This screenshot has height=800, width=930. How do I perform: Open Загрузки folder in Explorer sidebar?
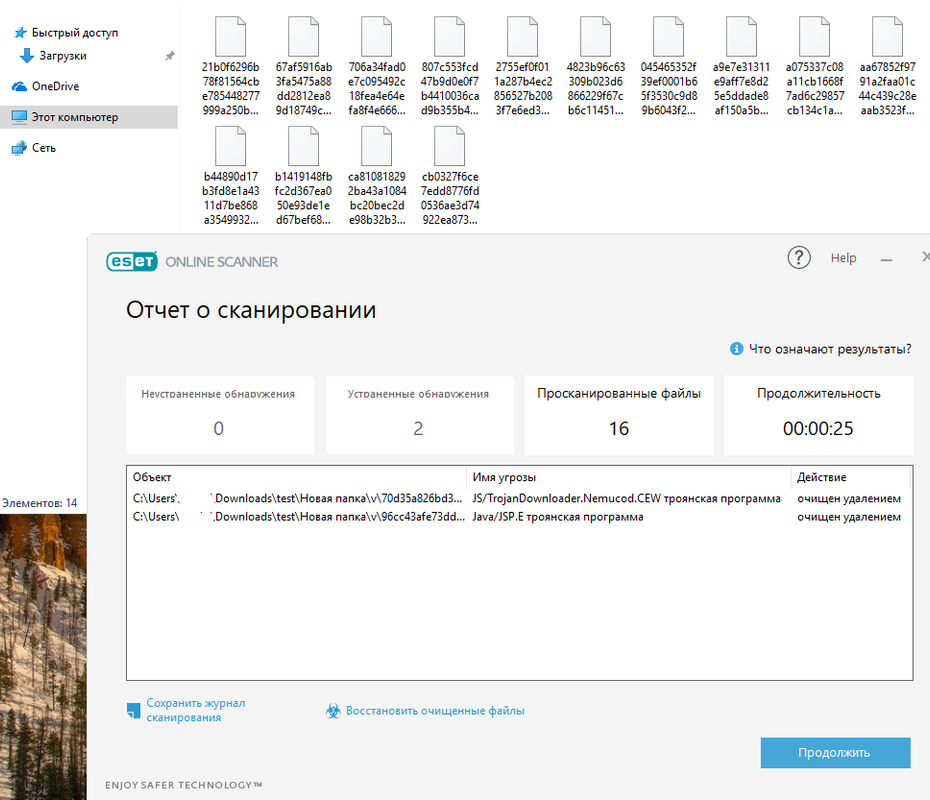pyautogui.click(x=63, y=56)
